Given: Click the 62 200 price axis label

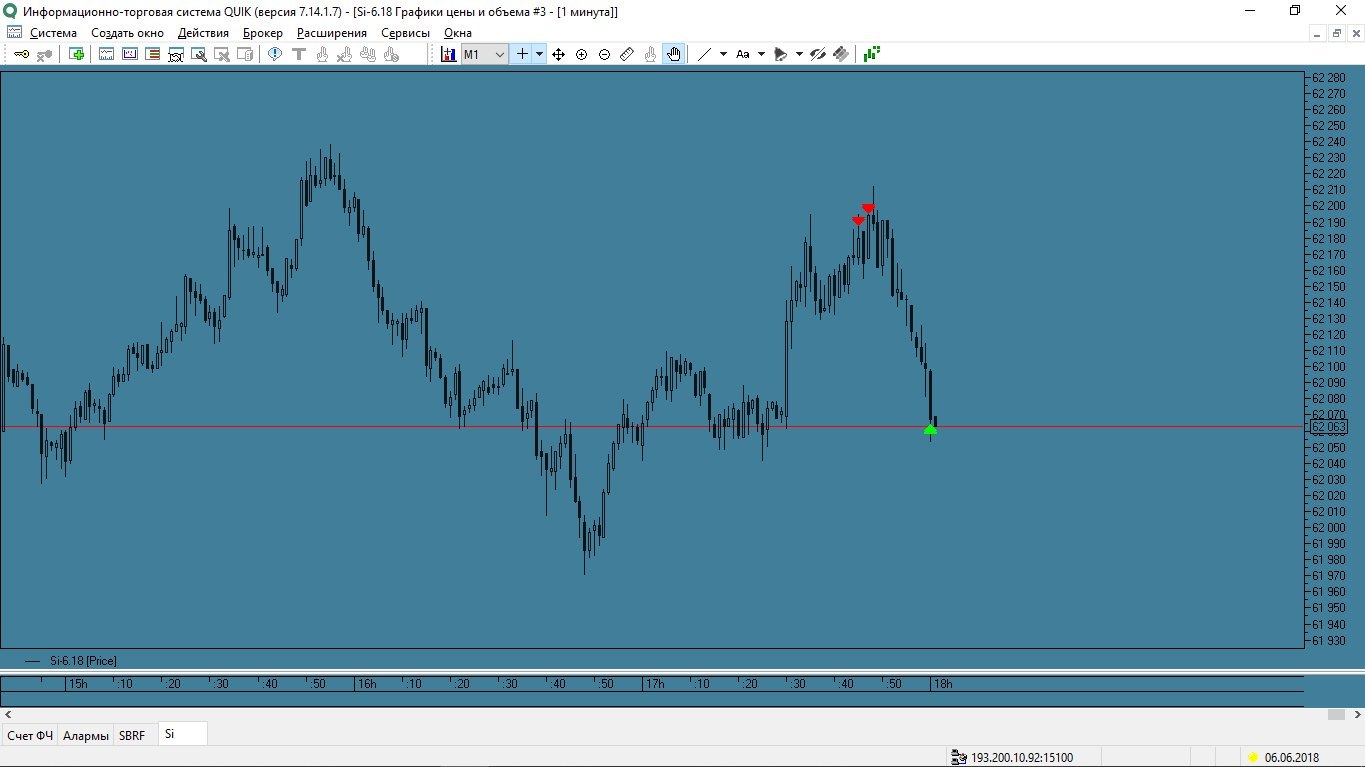Looking at the screenshot, I should [x=1329, y=206].
